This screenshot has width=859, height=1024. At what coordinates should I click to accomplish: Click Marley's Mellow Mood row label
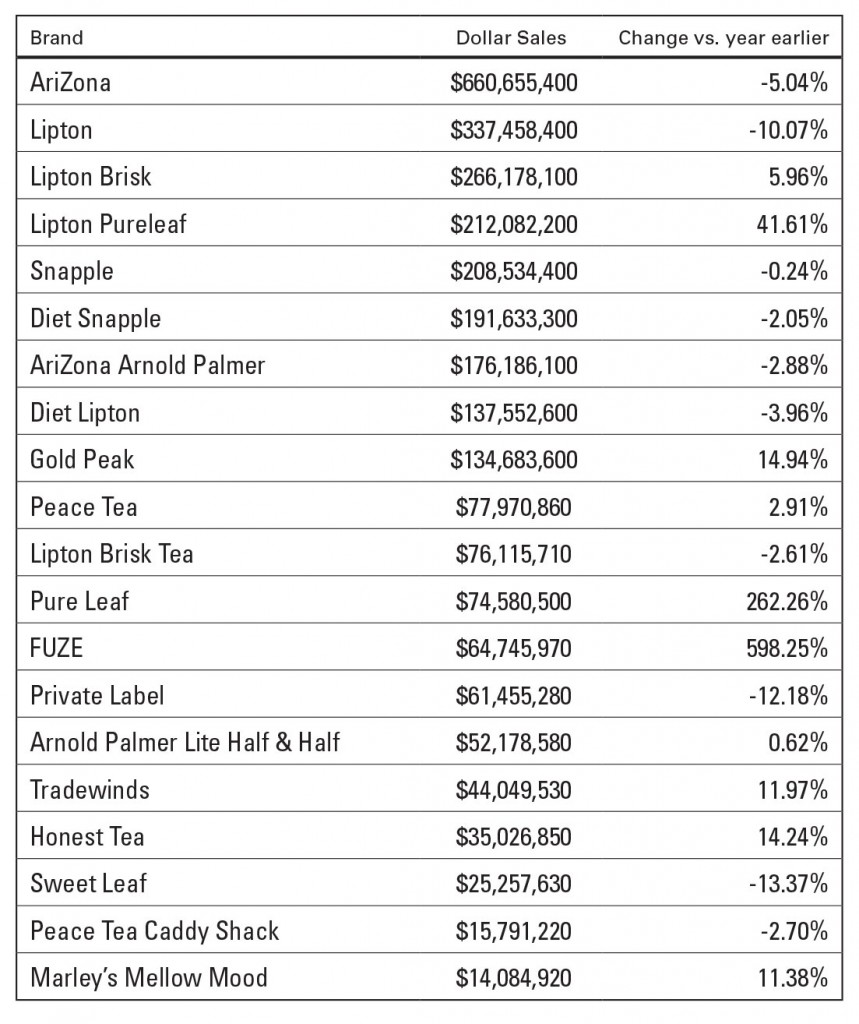point(149,978)
